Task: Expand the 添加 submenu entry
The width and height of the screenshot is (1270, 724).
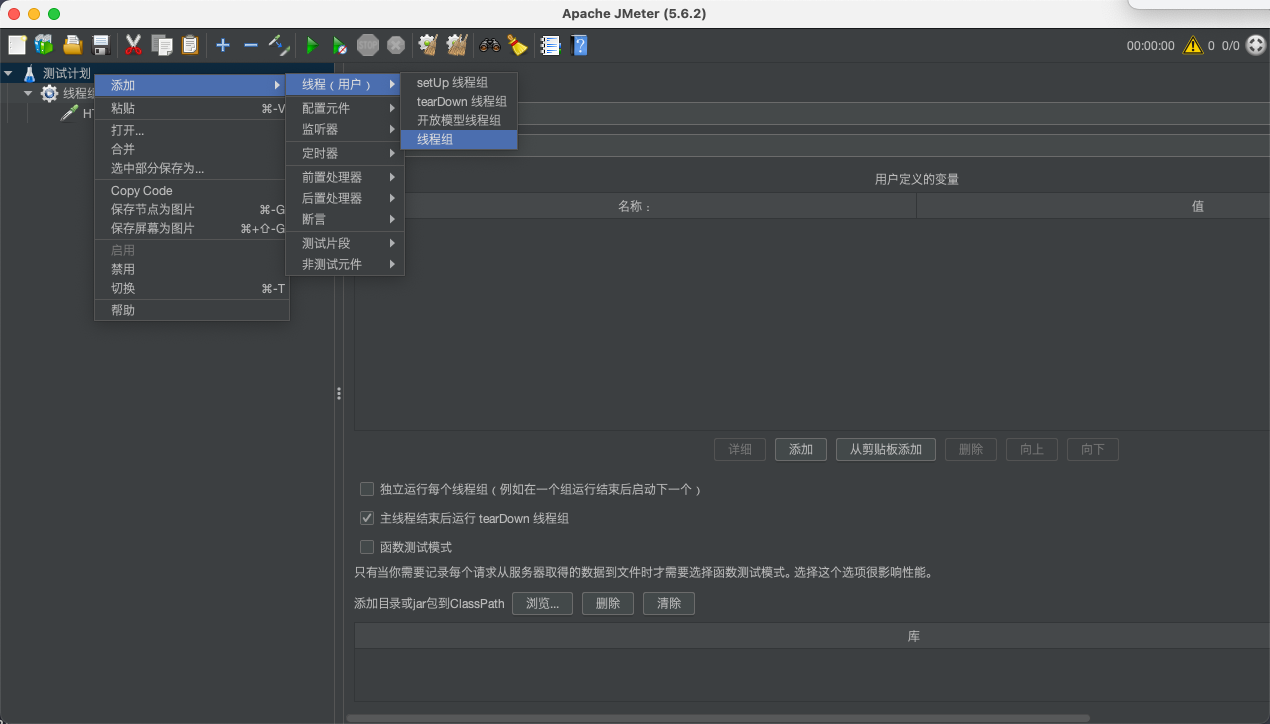Action: [190, 85]
